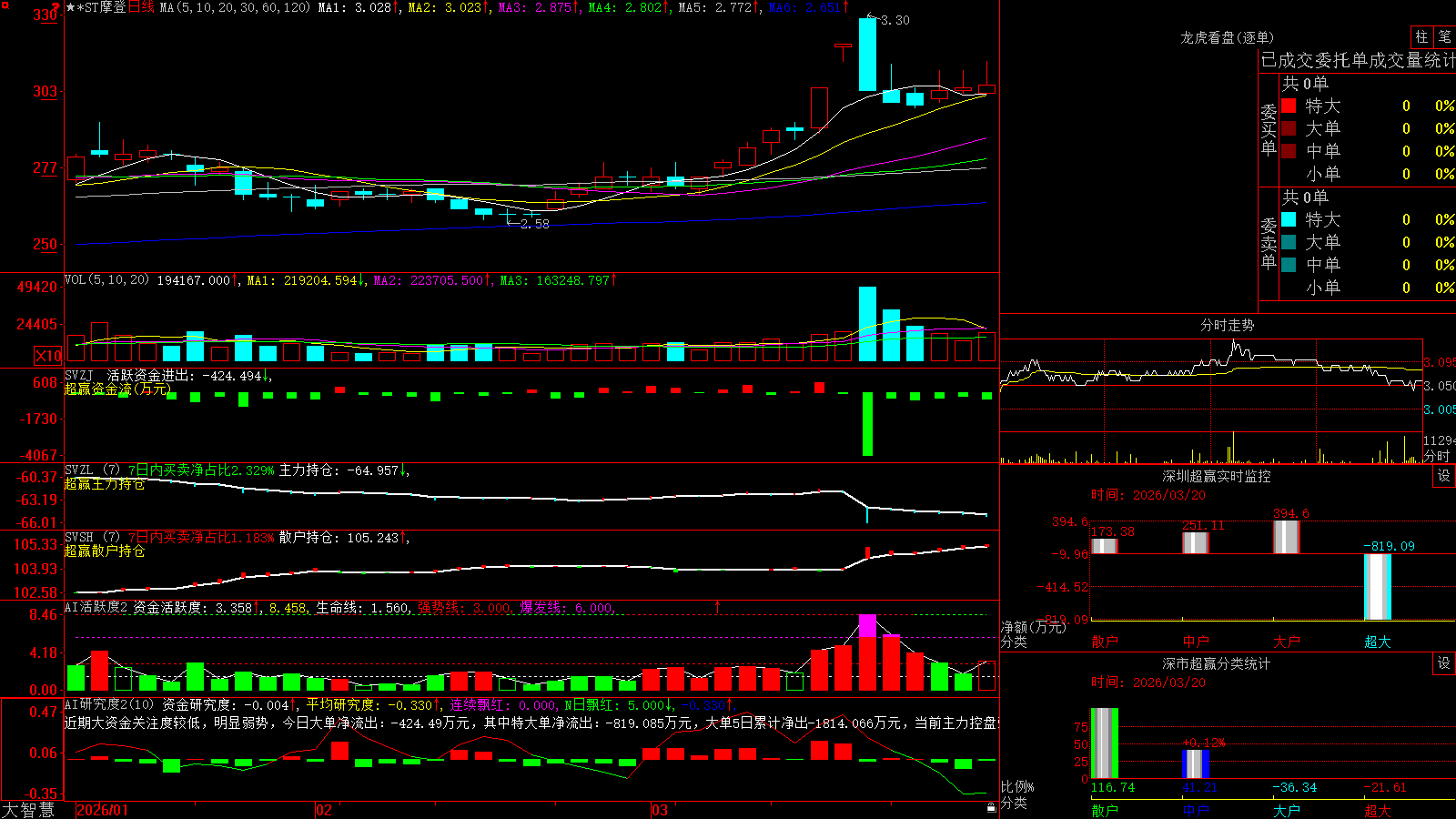Screen dimensions: 1456x819
Task: Click the red 日线 period label
Action: pyautogui.click(x=141, y=7)
